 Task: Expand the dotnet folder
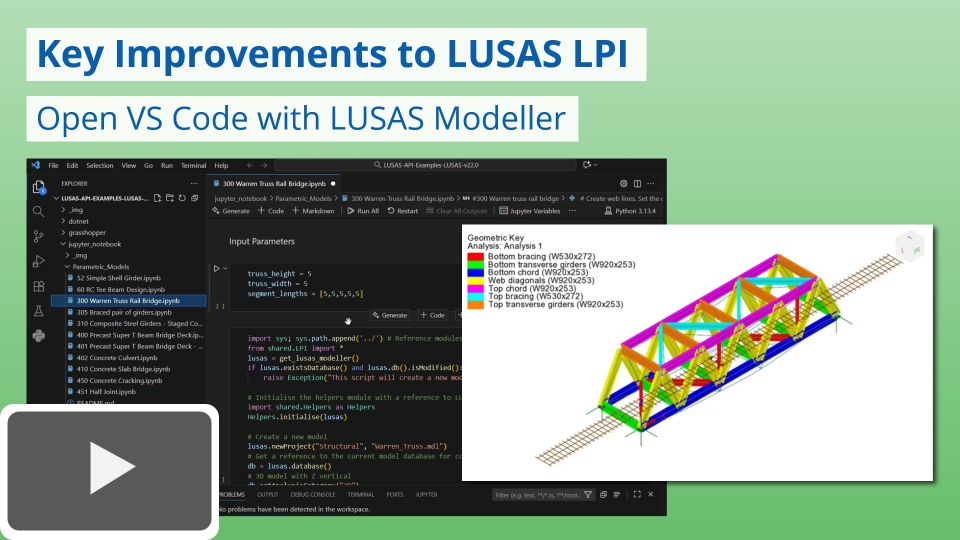[78, 220]
